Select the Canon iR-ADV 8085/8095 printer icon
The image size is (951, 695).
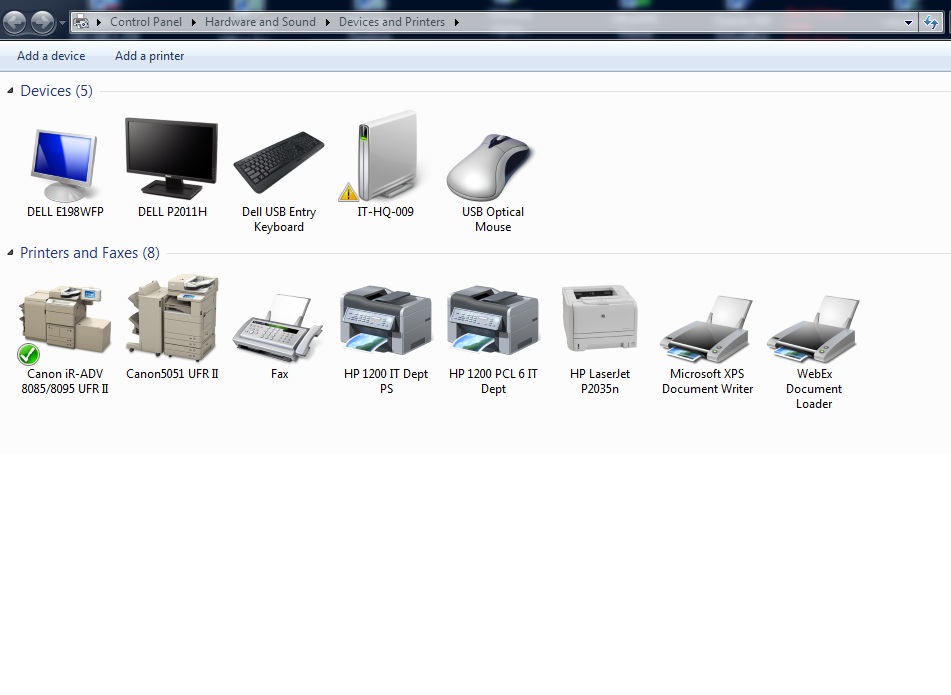[x=66, y=319]
